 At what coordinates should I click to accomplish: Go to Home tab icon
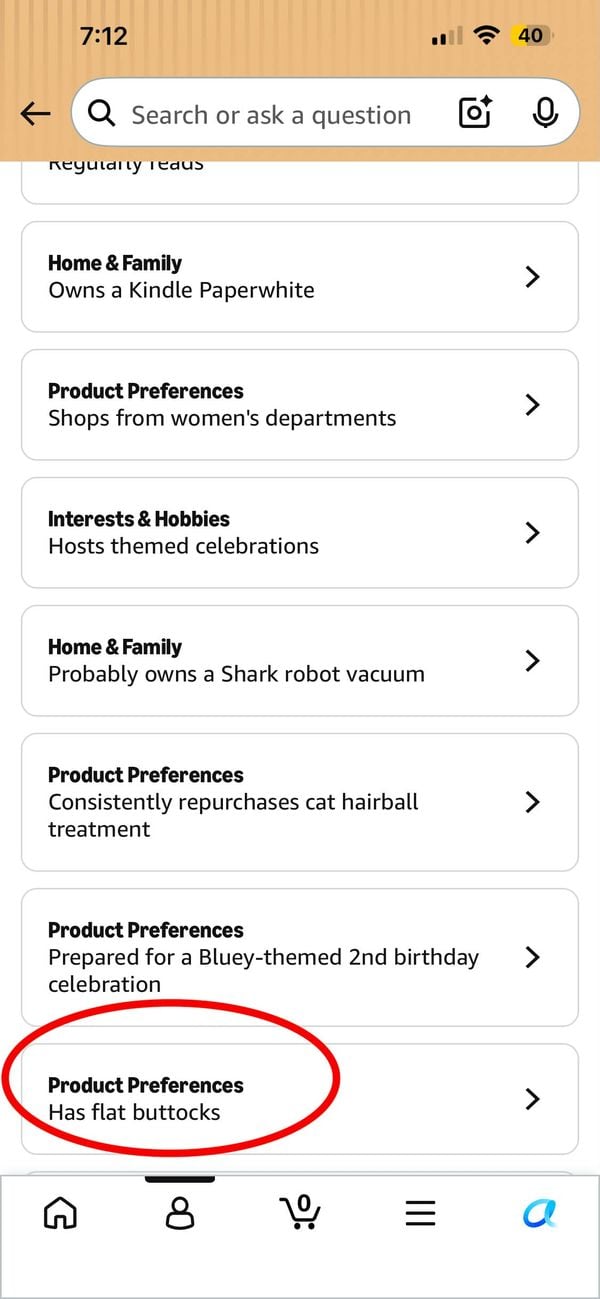[61, 1213]
